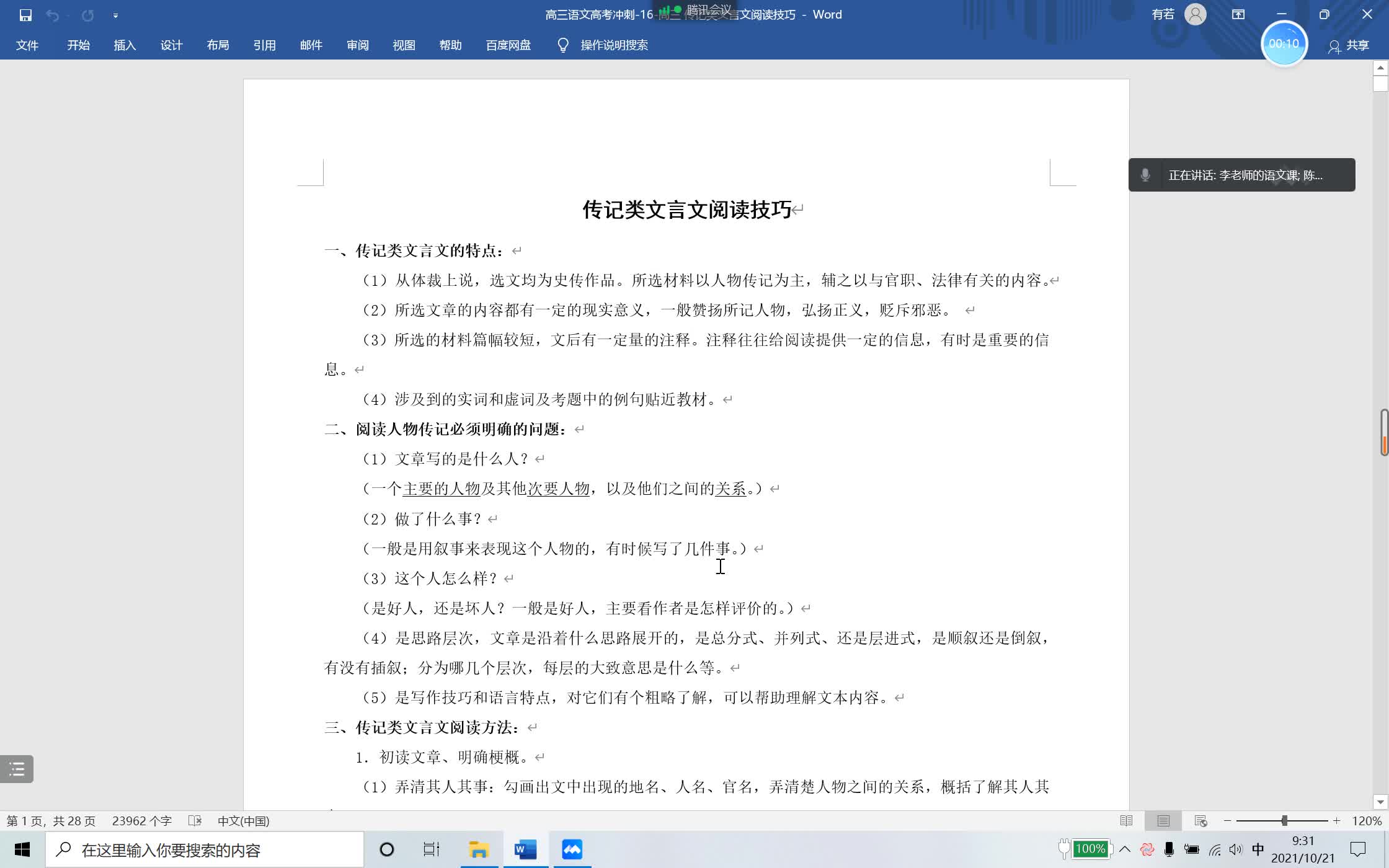The height and width of the screenshot is (868, 1389).
Task: Switch to the 帮助 ribbon tab
Action: coord(450,45)
